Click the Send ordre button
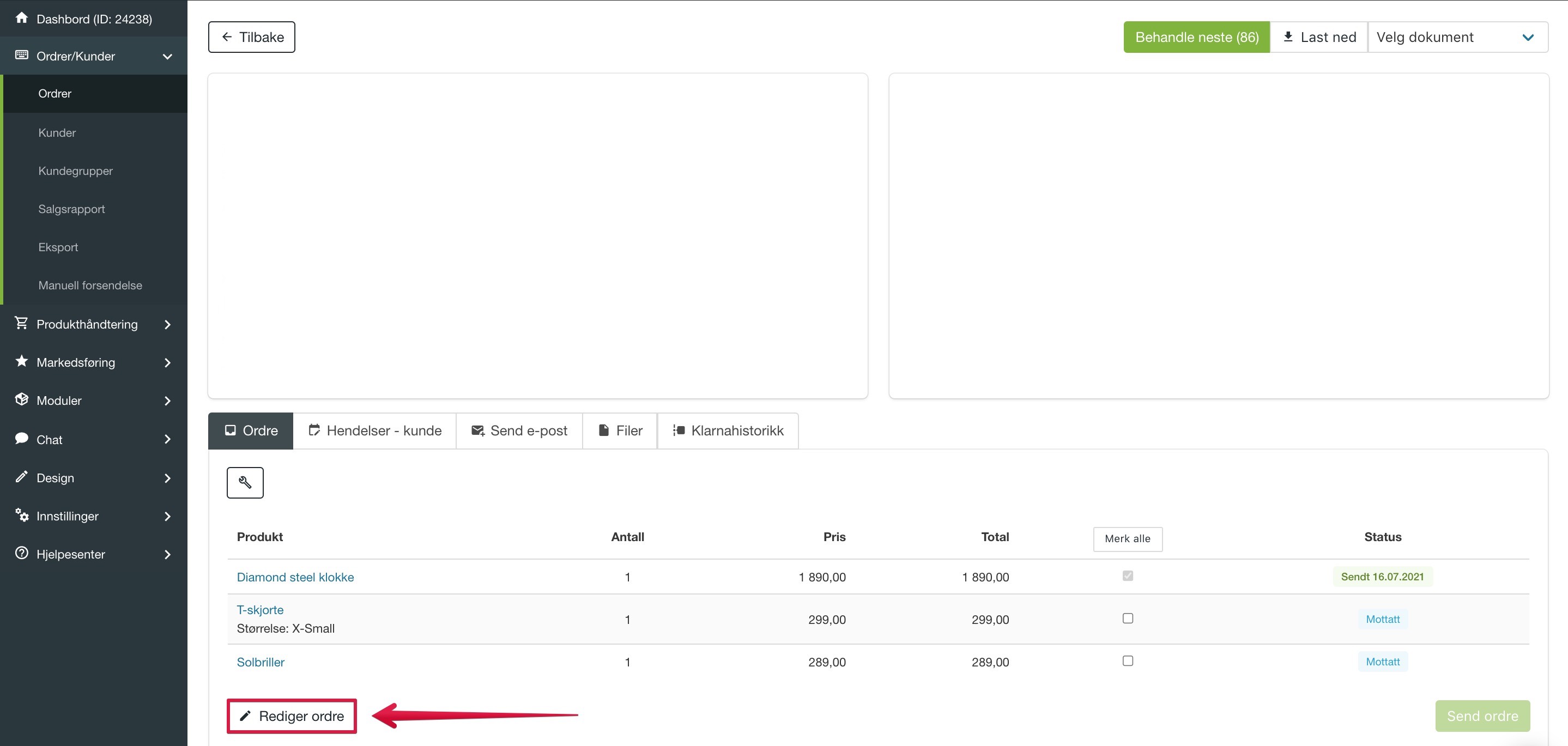Viewport: 1568px width, 746px height. tap(1482, 716)
